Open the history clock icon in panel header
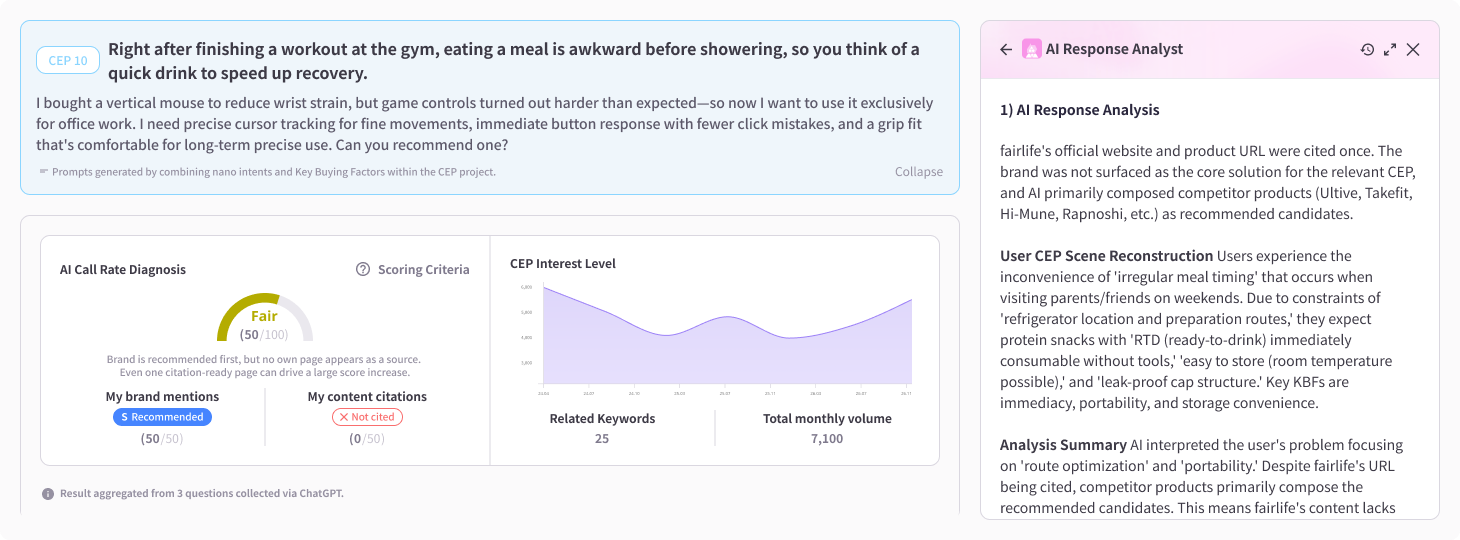 1367,49
